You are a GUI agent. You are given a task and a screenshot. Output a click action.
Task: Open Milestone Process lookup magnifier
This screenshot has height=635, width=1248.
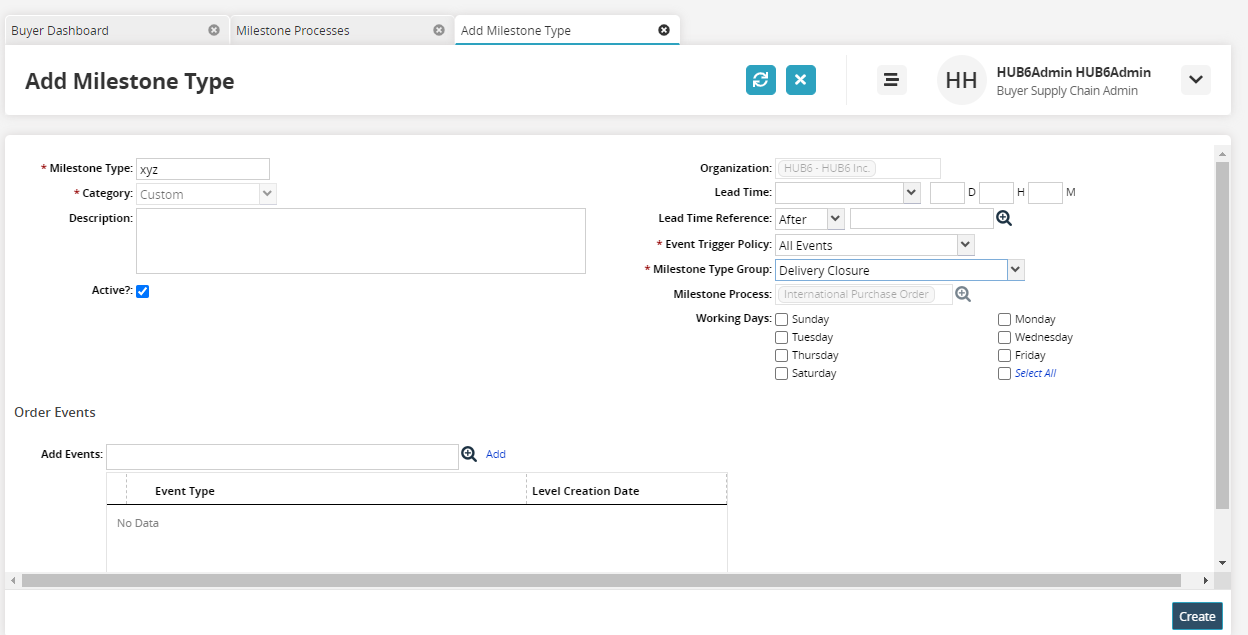[x=963, y=294]
